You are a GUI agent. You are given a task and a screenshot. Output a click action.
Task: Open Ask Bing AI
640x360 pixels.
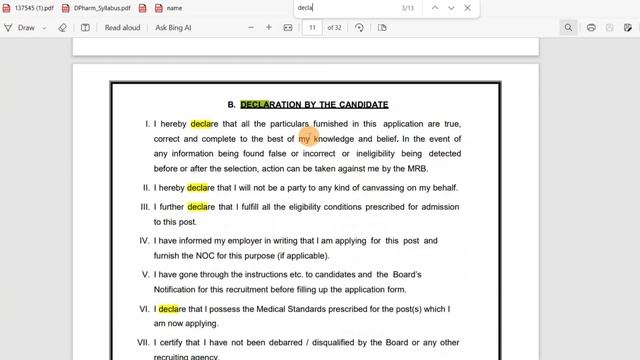[173, 28]
